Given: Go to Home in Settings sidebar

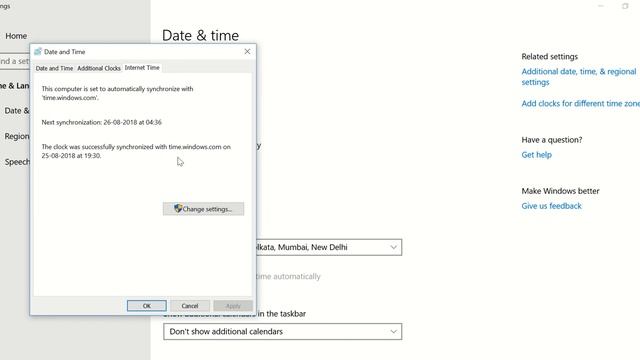Looking at the screenshot, I should pos(16,36).
